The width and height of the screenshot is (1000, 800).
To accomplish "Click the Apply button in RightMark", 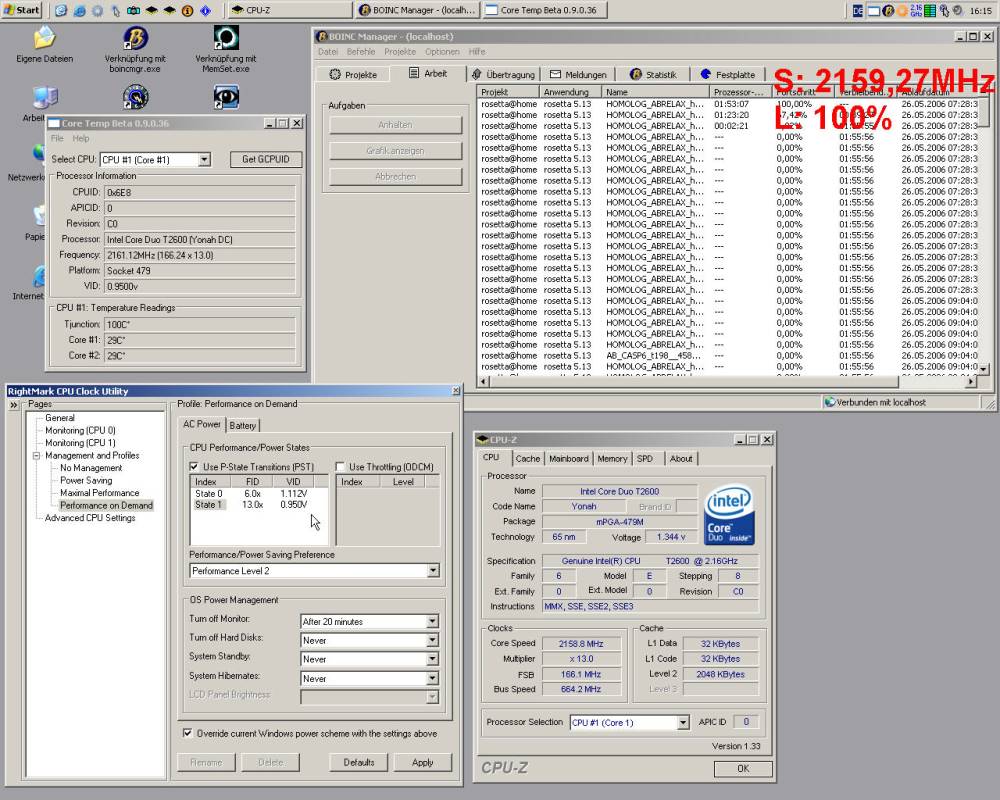I will [422, 762].
